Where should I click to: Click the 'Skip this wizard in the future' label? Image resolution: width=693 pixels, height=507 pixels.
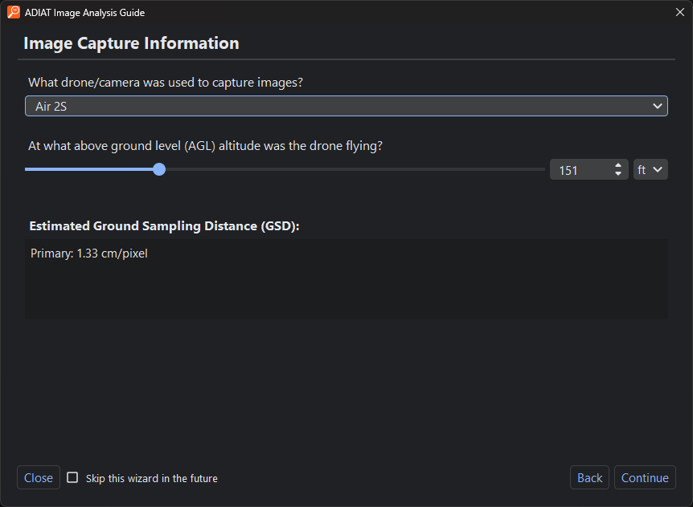pos(152,479)
